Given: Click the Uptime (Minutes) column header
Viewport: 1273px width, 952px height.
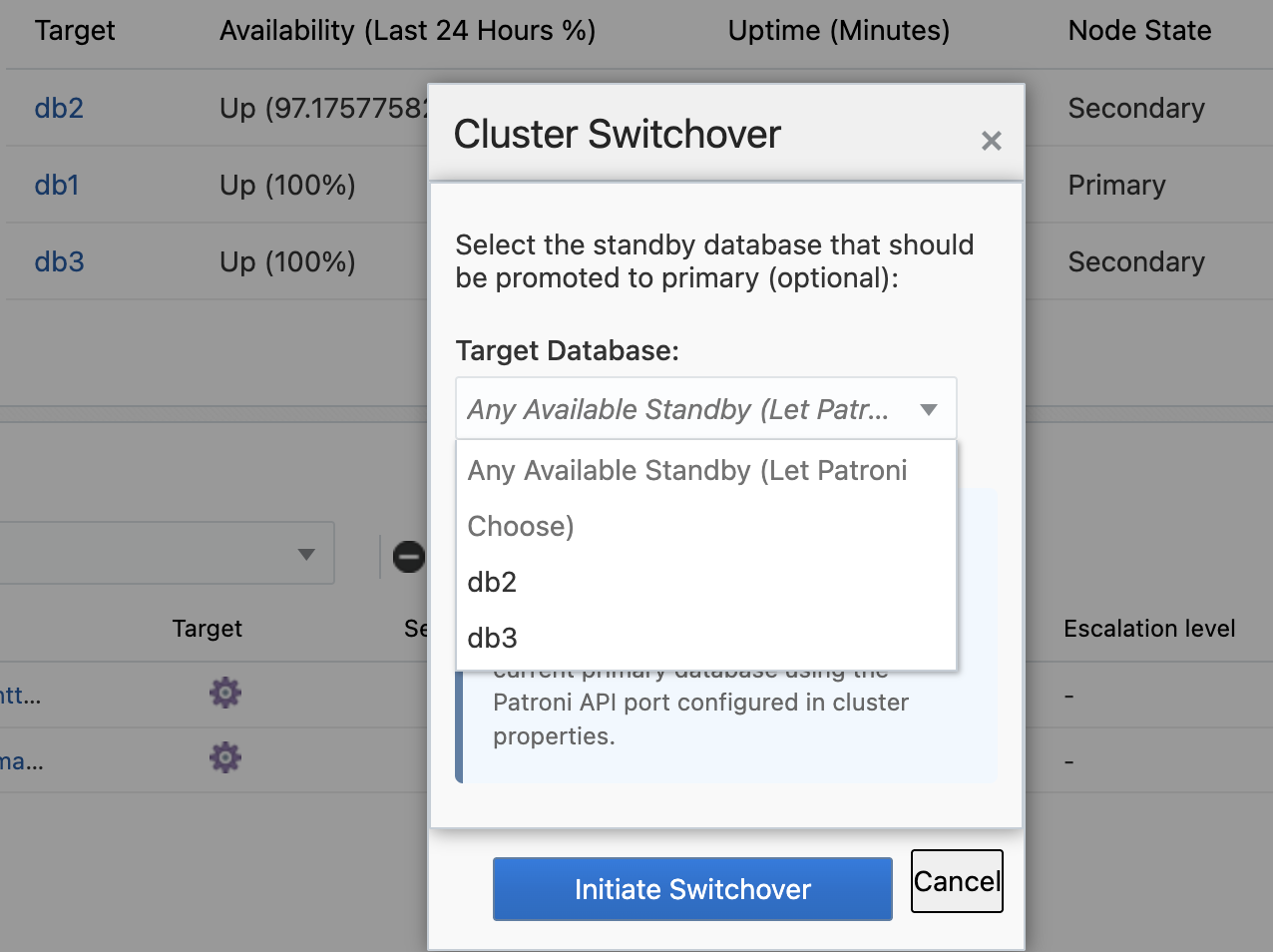Looking at the screenshot, I should pos(838,31).
